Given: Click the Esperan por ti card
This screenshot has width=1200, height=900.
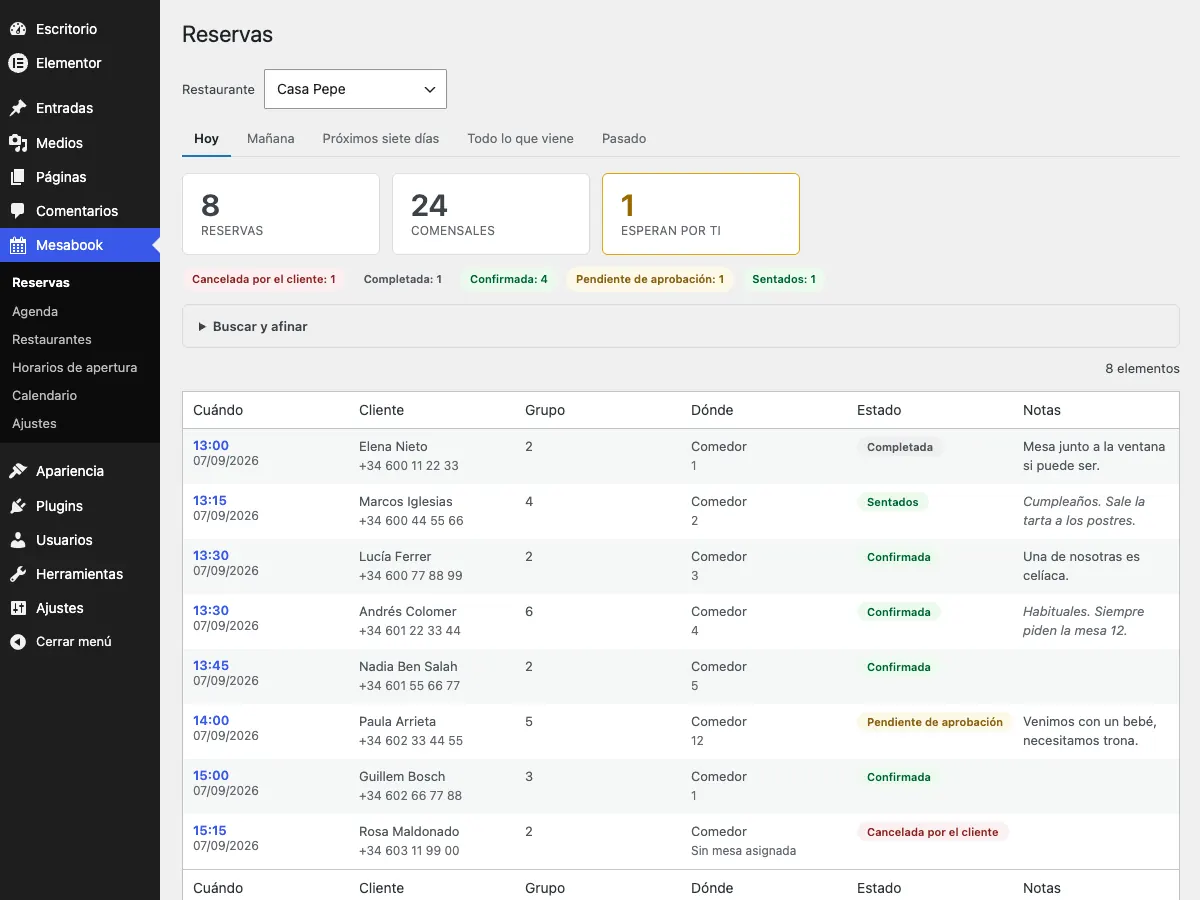Looking at the screenshot, I should 701,214.
